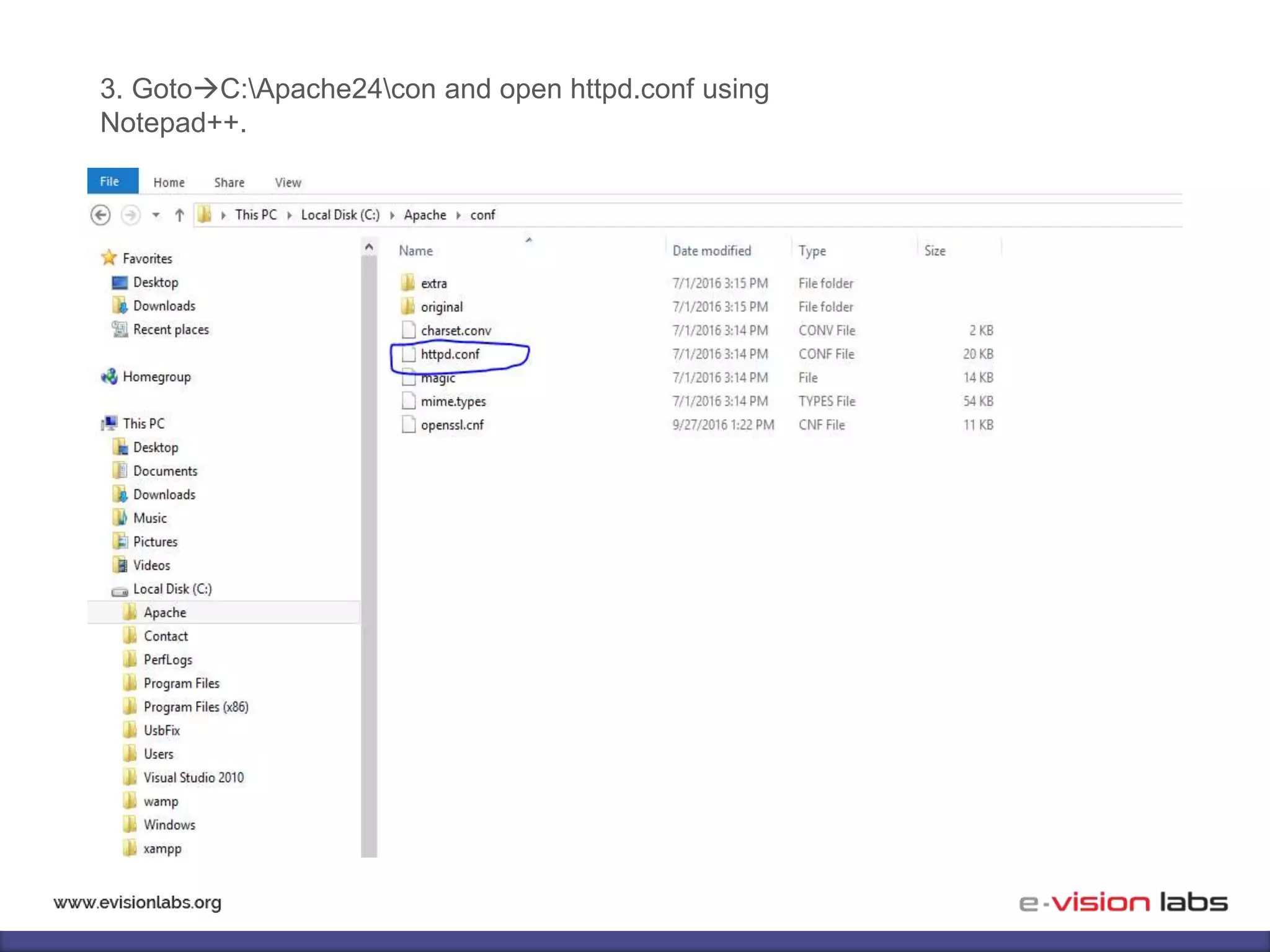Click the This PC computer icon
This screenshot has width=1270, height=952.
click(109, 423)
